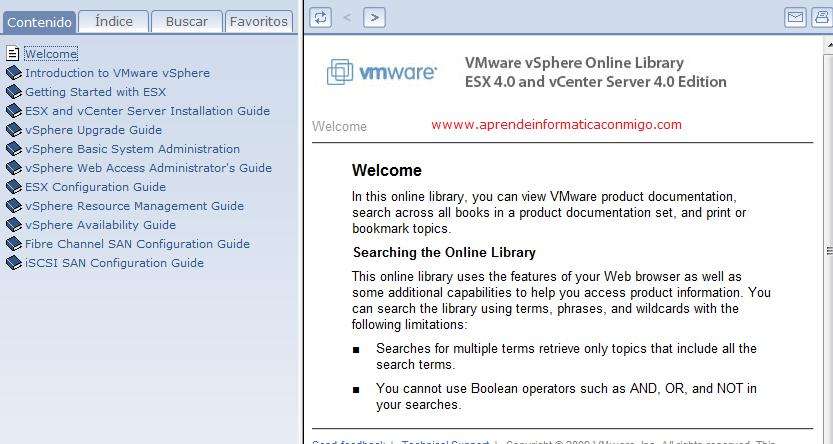Open vSphere Availability Guide book
This screenshot has height=444, width=833.
100,225
